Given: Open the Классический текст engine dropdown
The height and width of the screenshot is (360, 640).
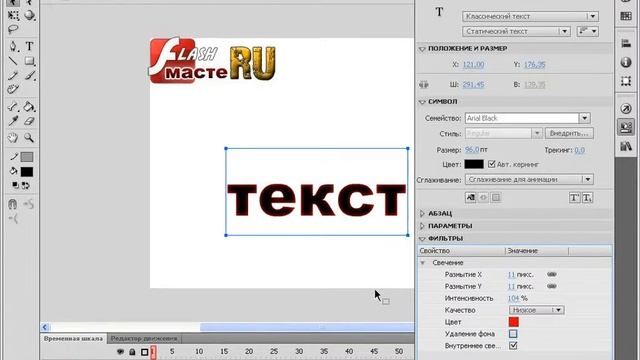Looking at the screenshot, I should [x=531, y=16].
